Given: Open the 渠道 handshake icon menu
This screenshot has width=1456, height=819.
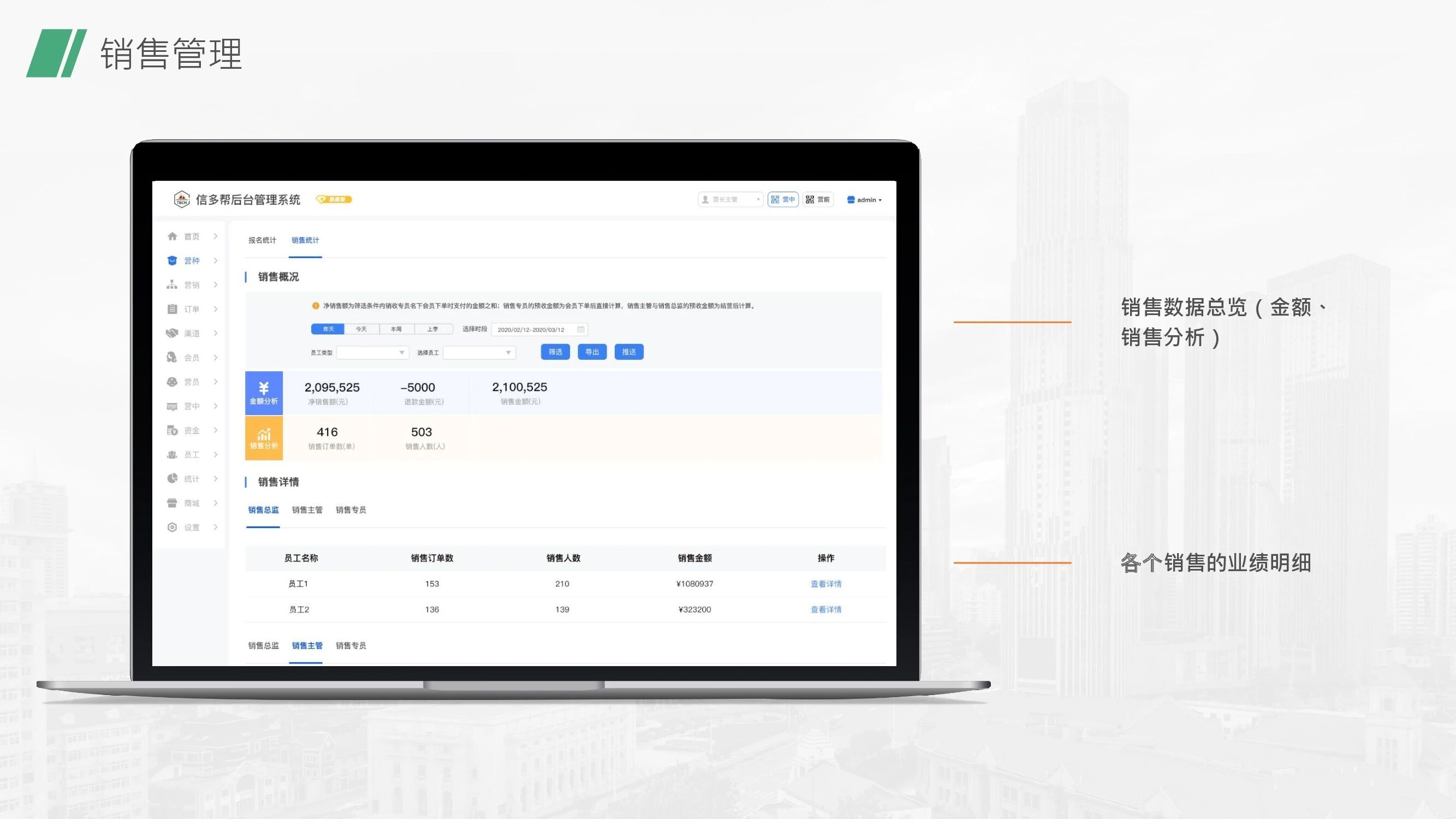Looking at the screenshot, I should point(173,334).
